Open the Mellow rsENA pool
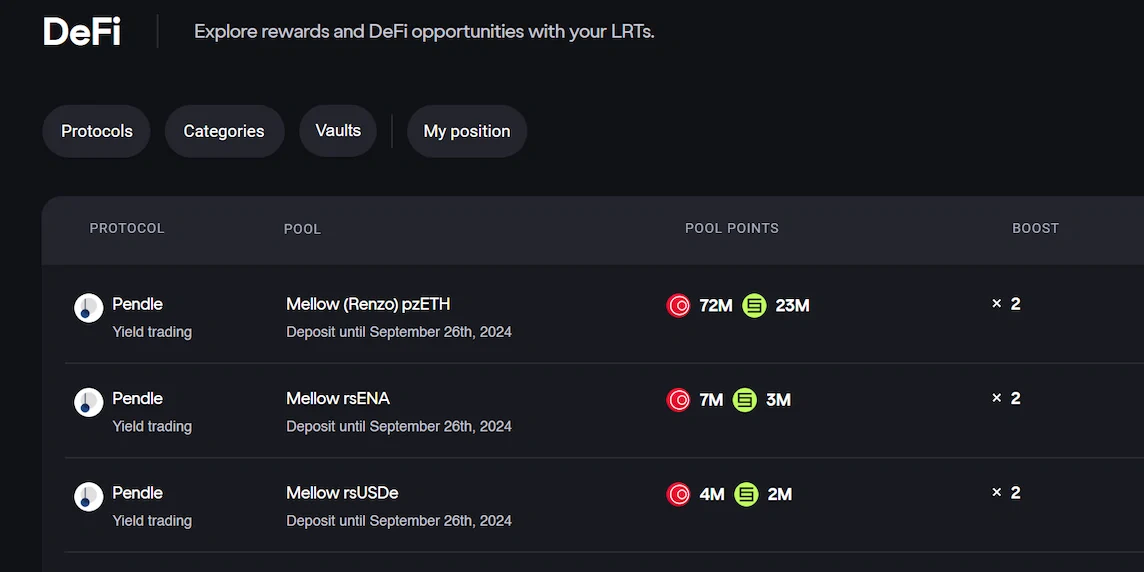Image resolution: width=1144 pixels, height=572 pixels. [338, 398]
